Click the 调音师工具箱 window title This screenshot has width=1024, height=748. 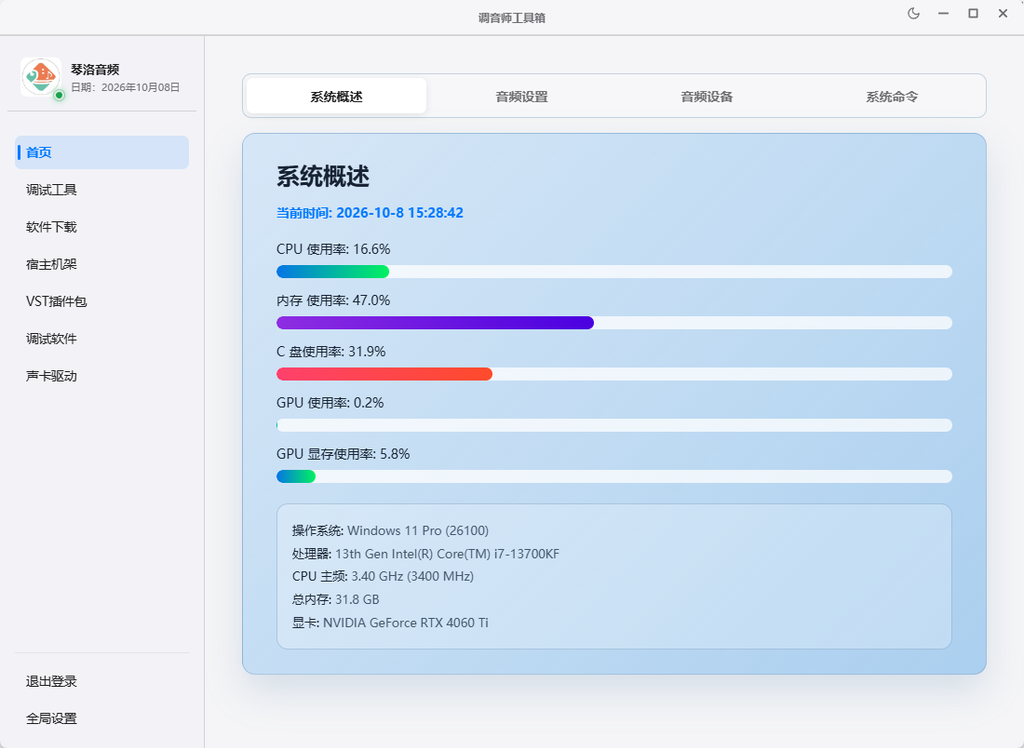coord(511,18)
